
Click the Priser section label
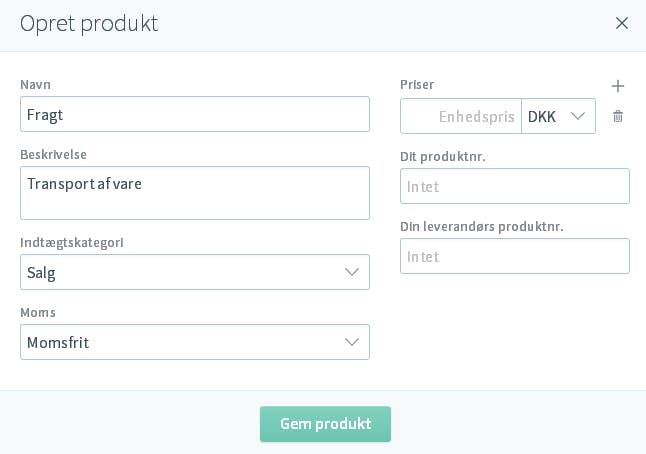417,84
